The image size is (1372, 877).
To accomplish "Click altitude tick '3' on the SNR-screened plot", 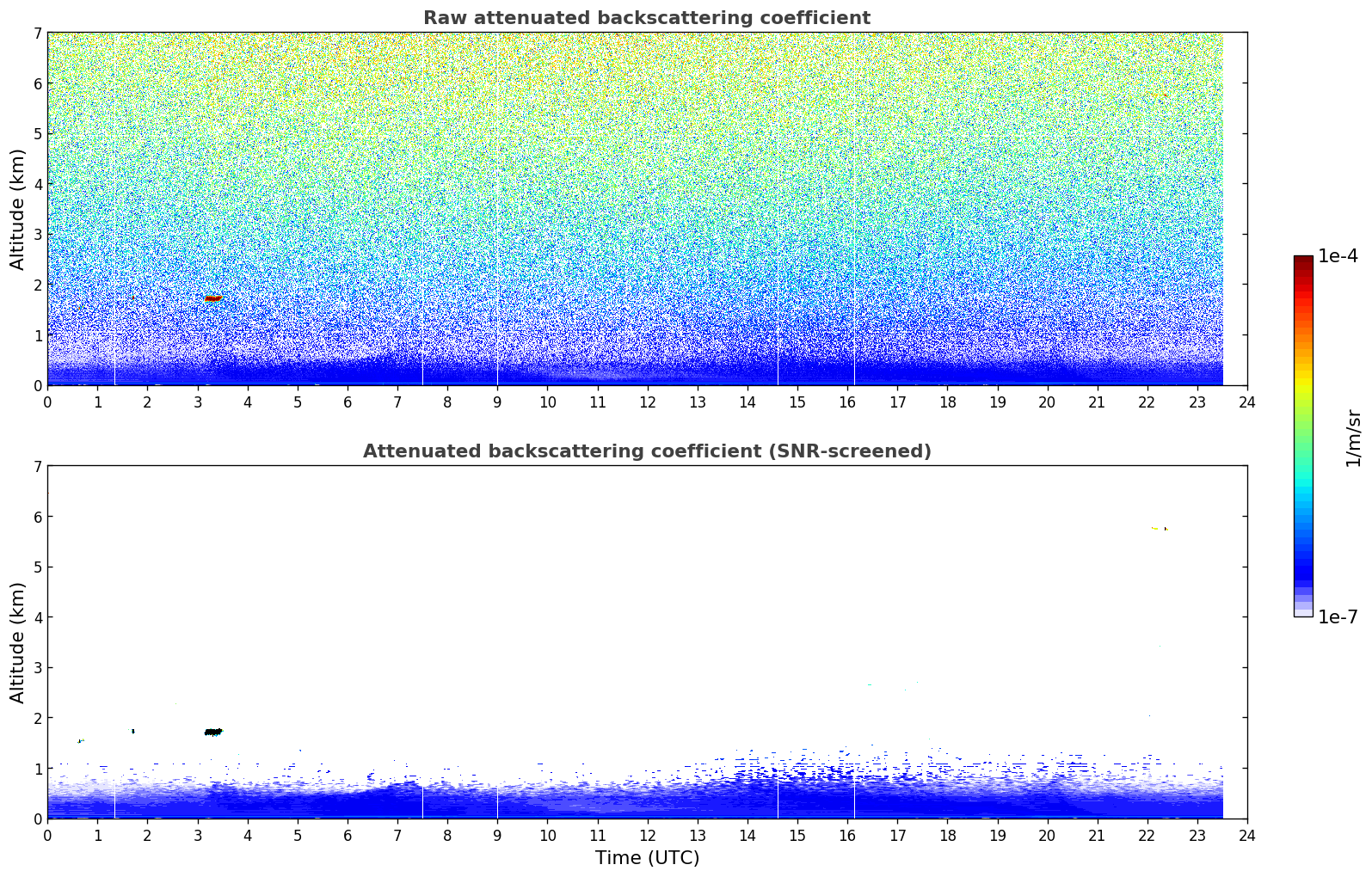I will (x=38, y=668).
